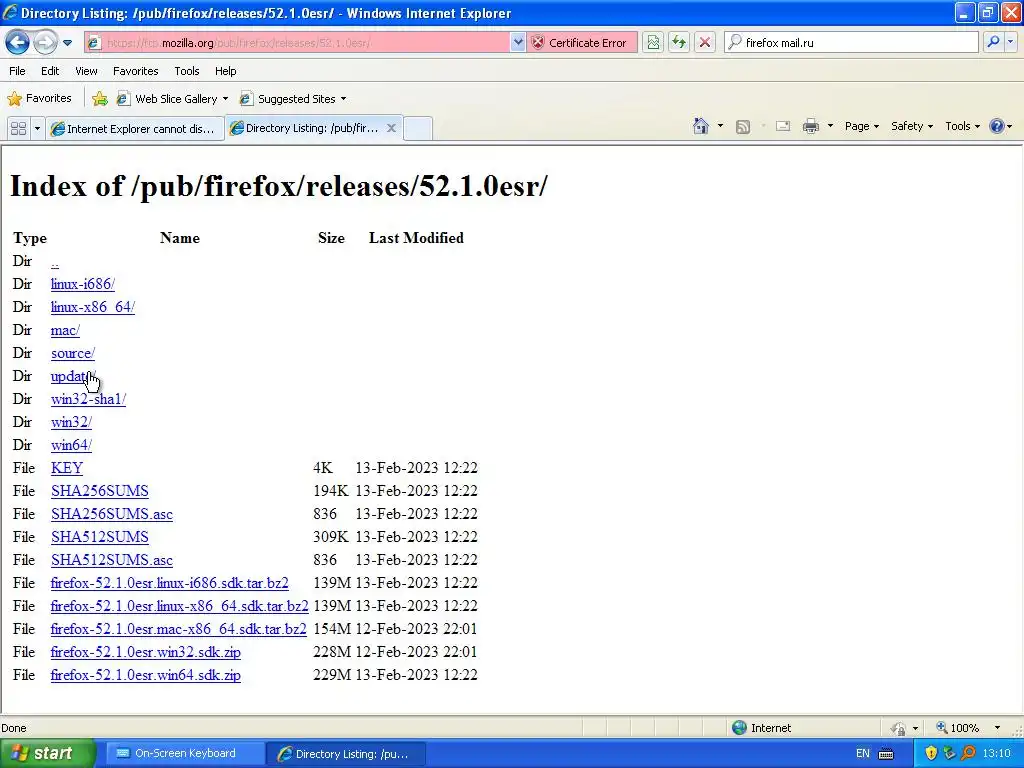Open the win32-sha1/ directory link
Image resolution: width=1024 pixels, height=768 pixels.
point(88,399)
